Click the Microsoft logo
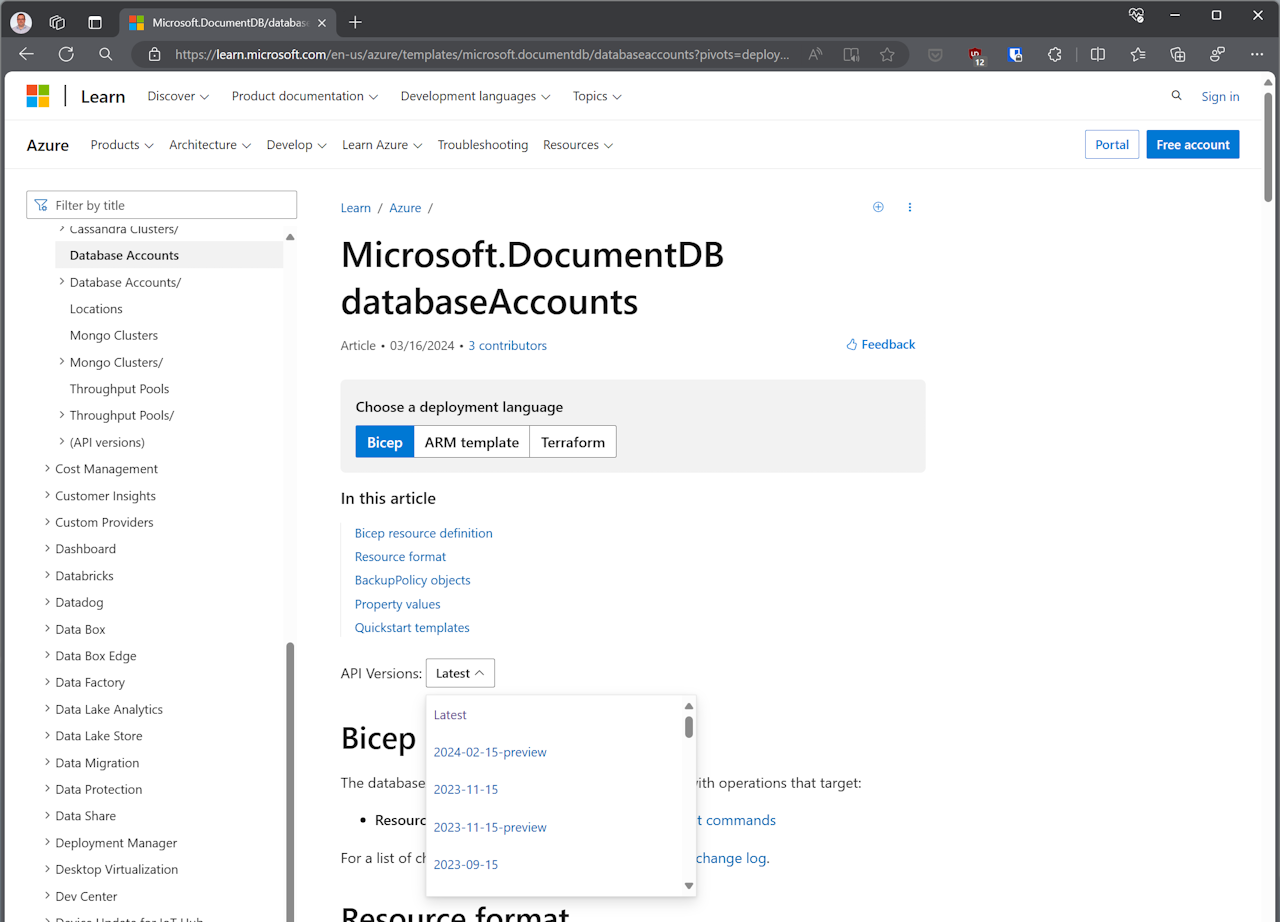The image size is (1280, 922). click(38, 96)
